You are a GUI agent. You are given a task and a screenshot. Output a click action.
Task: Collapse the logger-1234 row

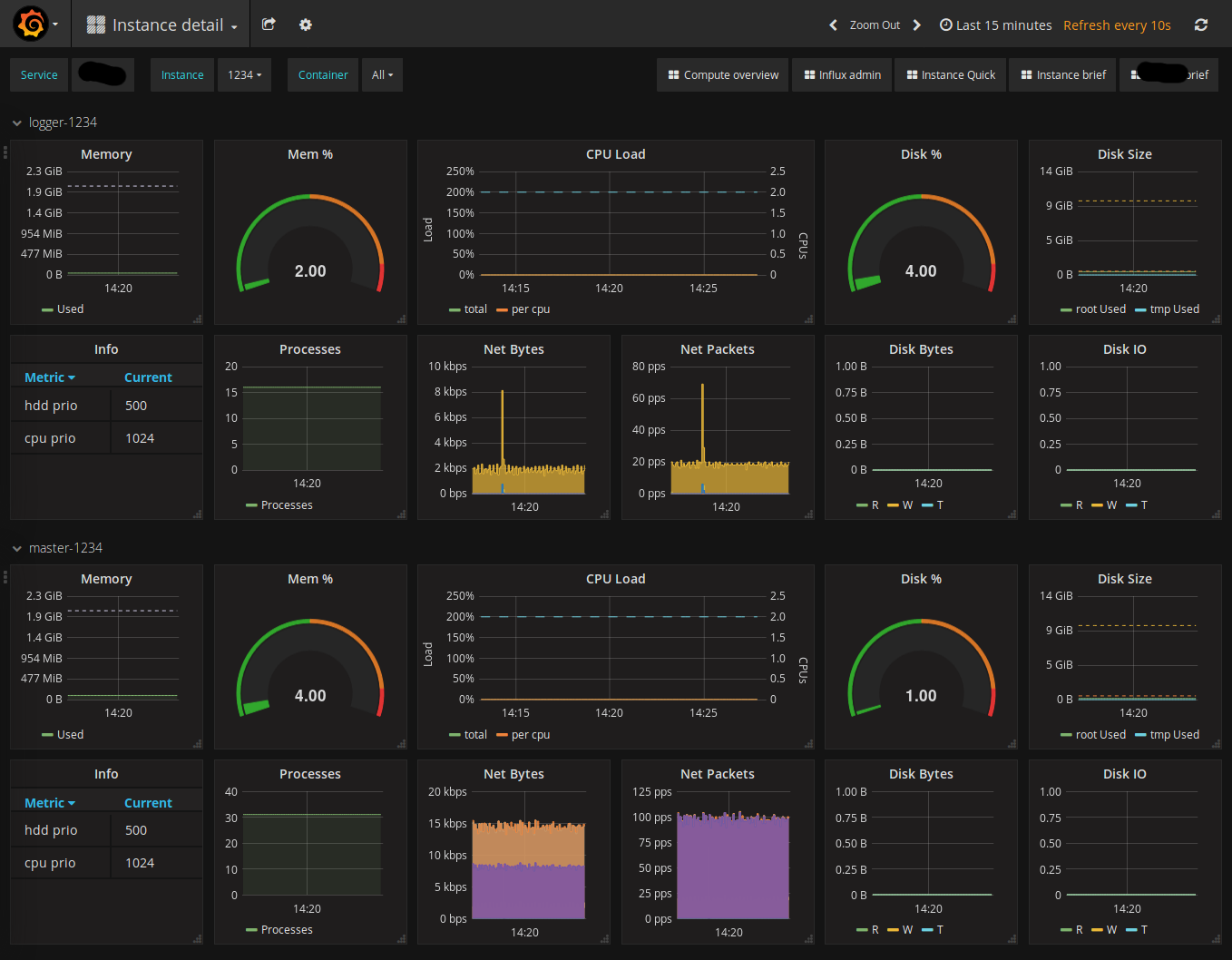click(54, 122)
